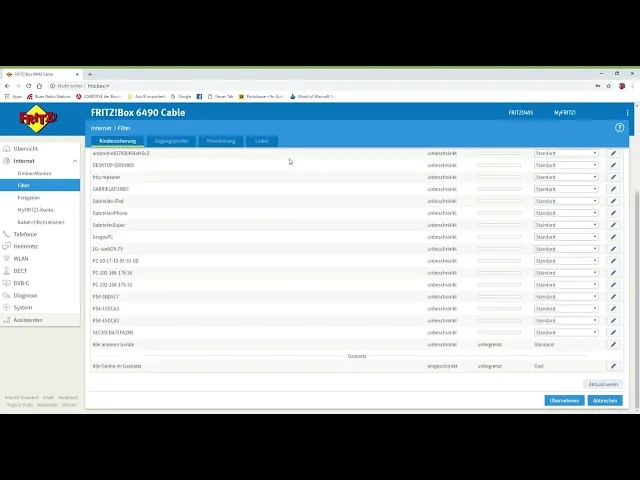Open the edit pencil for GABRIELATURBO
Screen dimensions: 640x480
pos(613,189)
